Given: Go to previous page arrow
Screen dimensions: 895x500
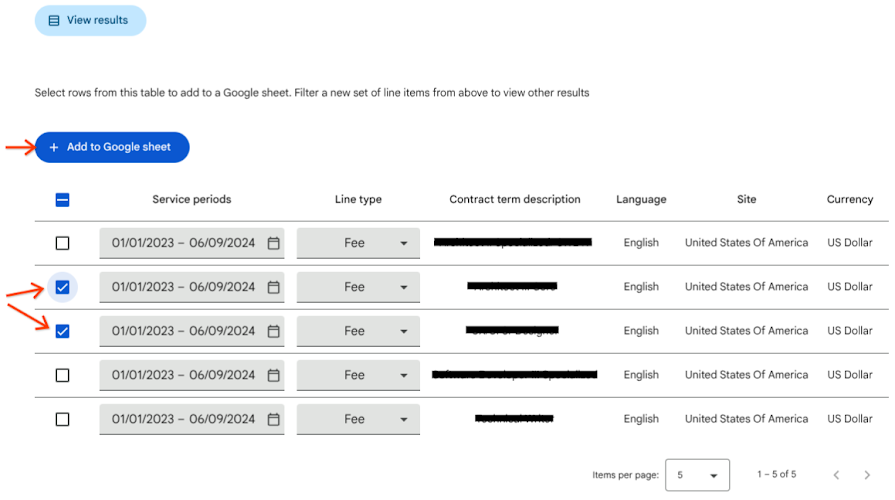Looking at the screenshot, I should (836, 475).
